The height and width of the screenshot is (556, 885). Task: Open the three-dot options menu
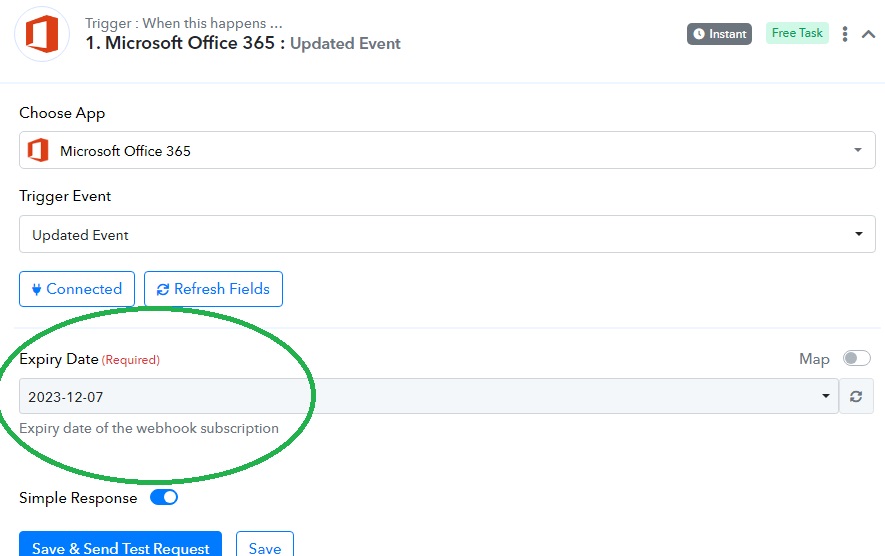844,34
